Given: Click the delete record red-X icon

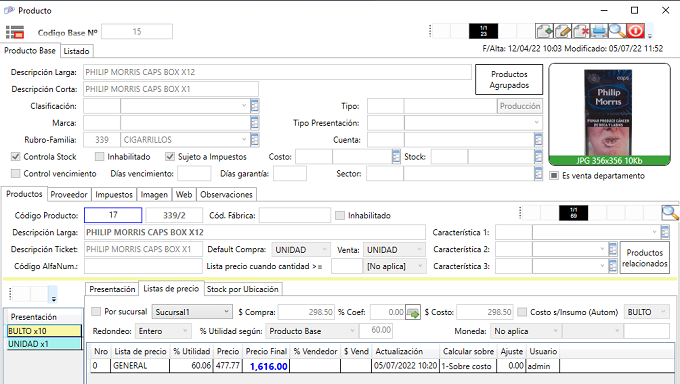Looking at the screenshot, I should pos(581,32).
